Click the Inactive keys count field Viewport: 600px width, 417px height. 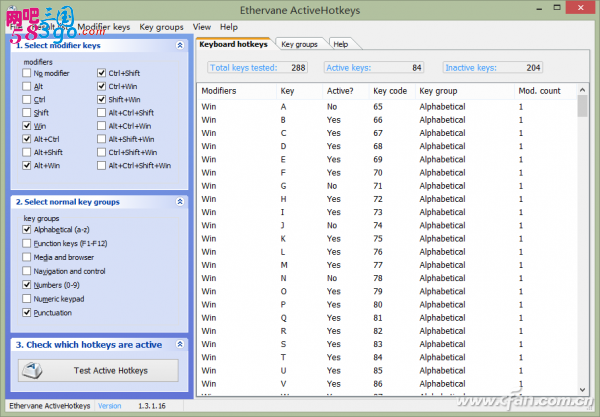coord(492,68)
